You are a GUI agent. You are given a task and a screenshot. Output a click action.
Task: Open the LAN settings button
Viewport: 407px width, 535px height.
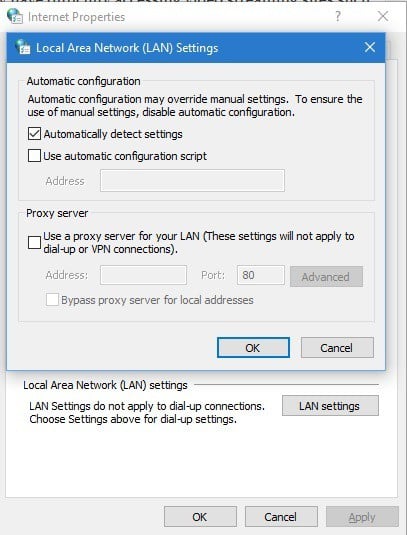[x=330, y=406]
